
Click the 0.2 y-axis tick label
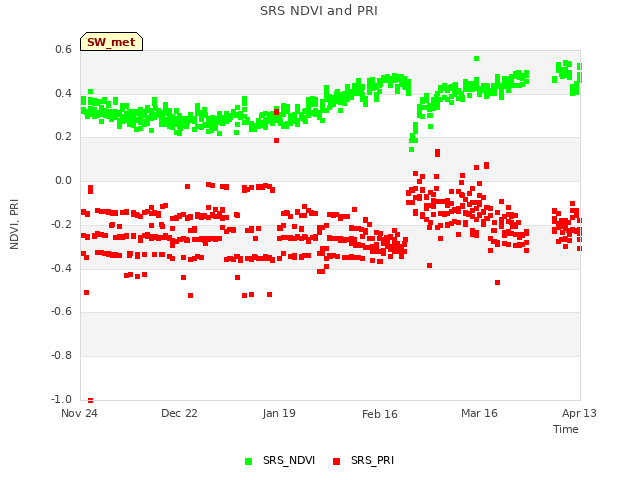[63, 137]
